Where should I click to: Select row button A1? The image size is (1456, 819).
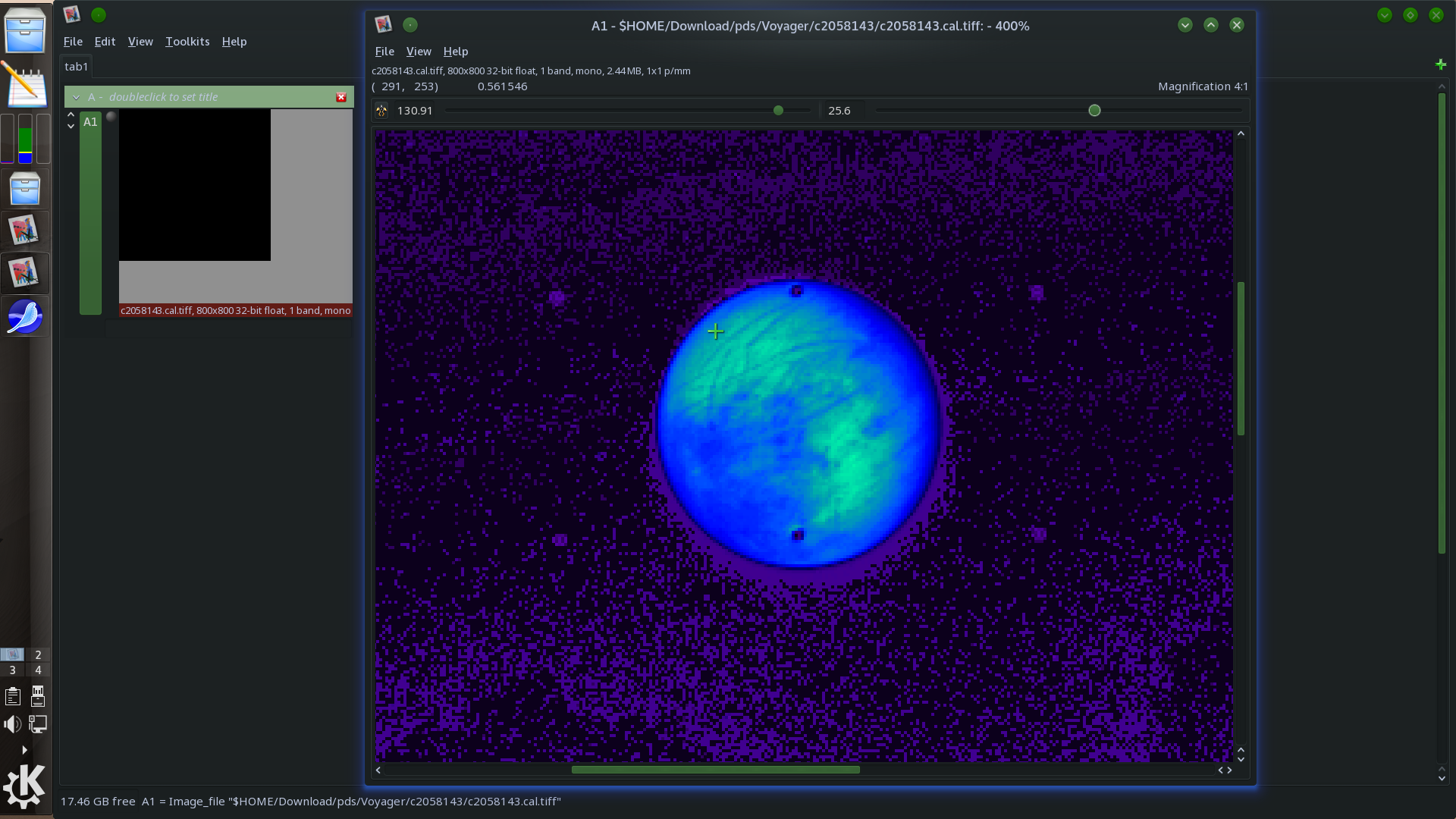pyautogui.click(x=90, y=212)
